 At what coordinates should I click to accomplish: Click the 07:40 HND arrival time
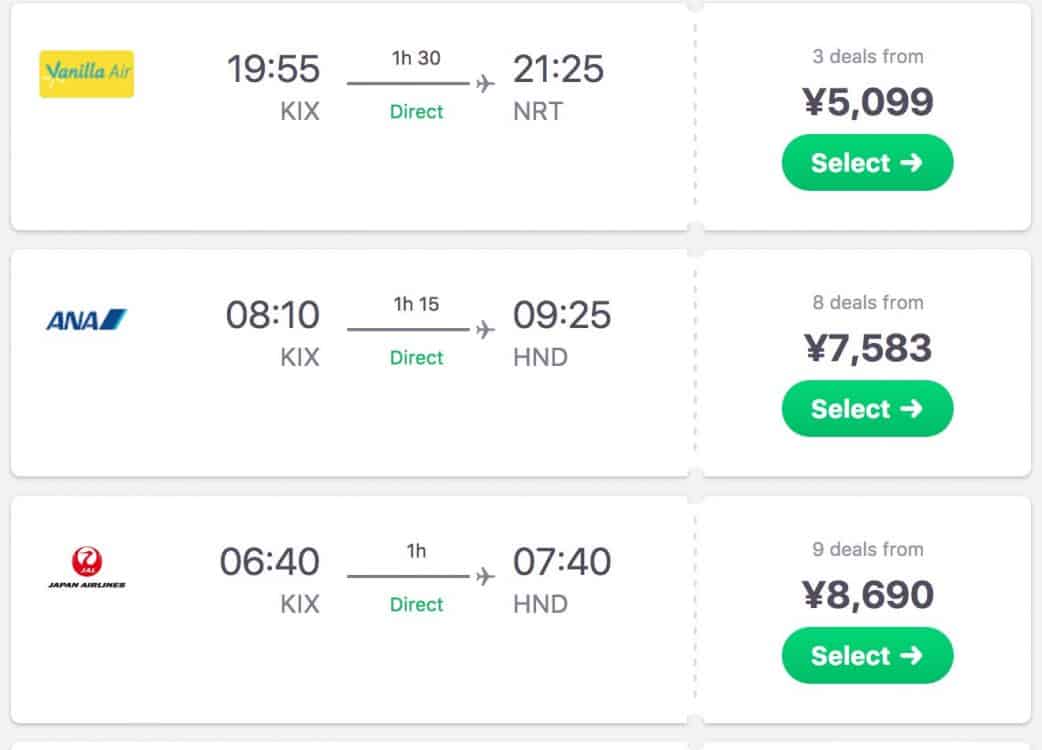pos(561,563)
